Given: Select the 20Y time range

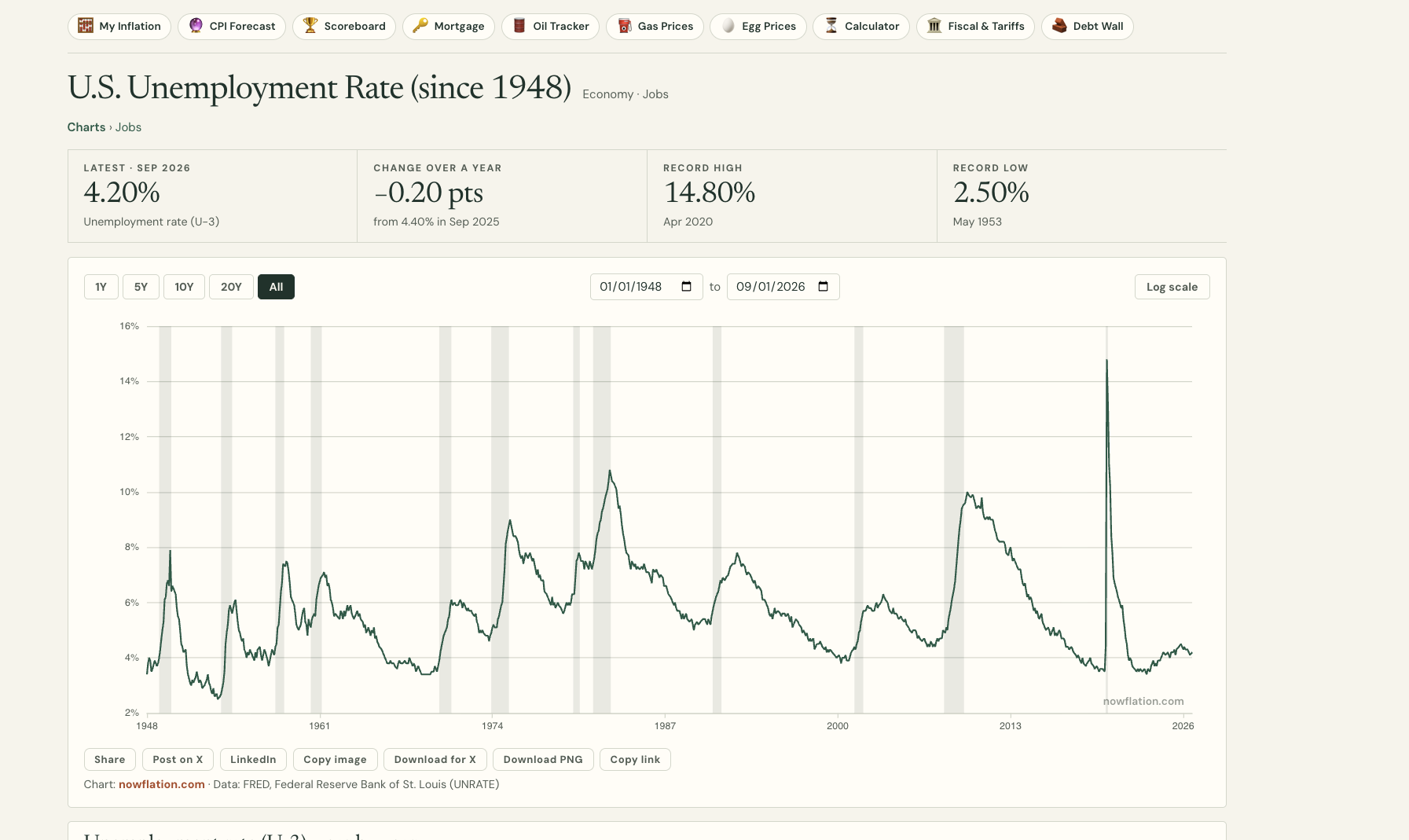Looking at the screenshot, I should point(231,287).
